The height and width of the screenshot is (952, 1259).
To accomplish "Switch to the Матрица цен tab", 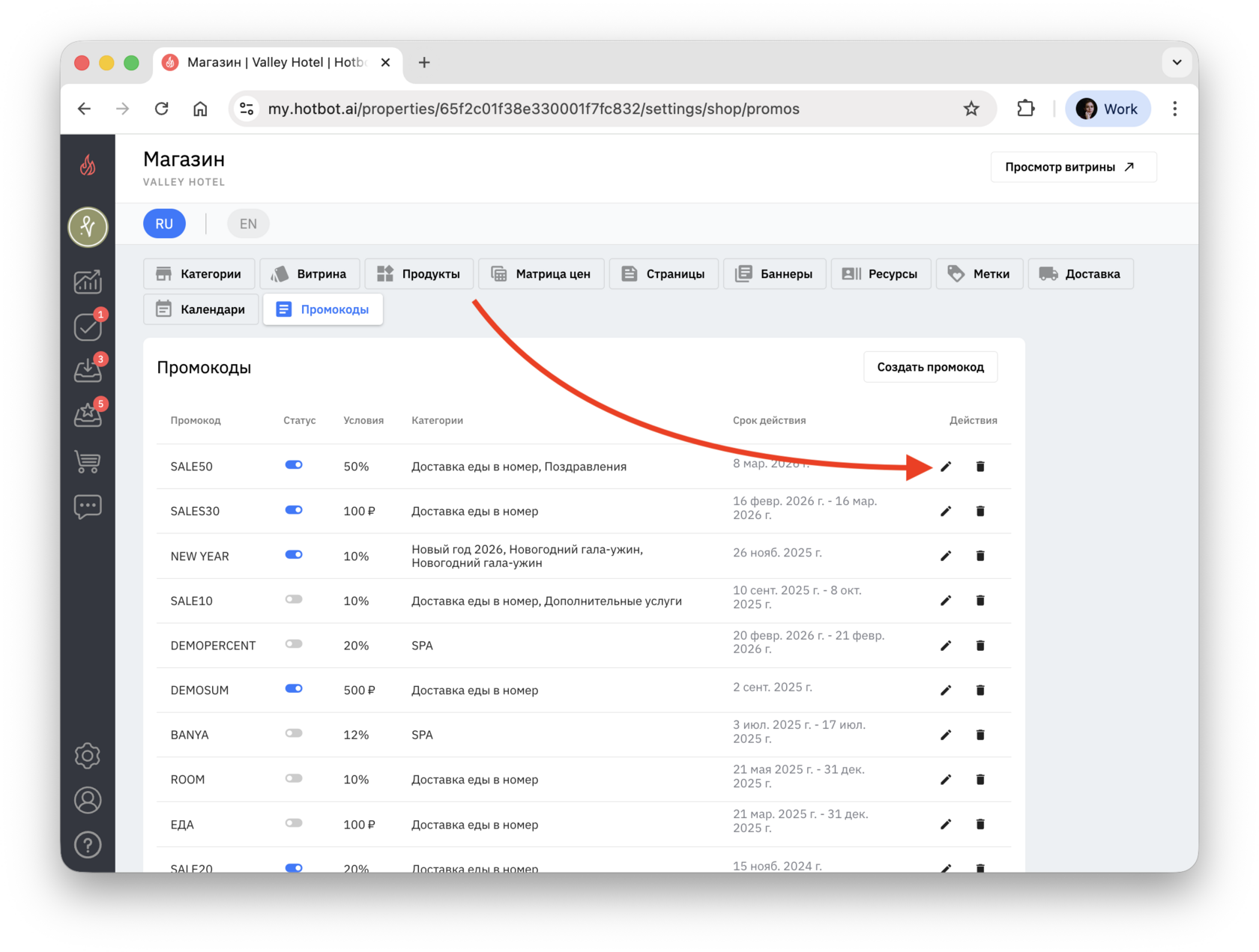I will click(541, 273).
